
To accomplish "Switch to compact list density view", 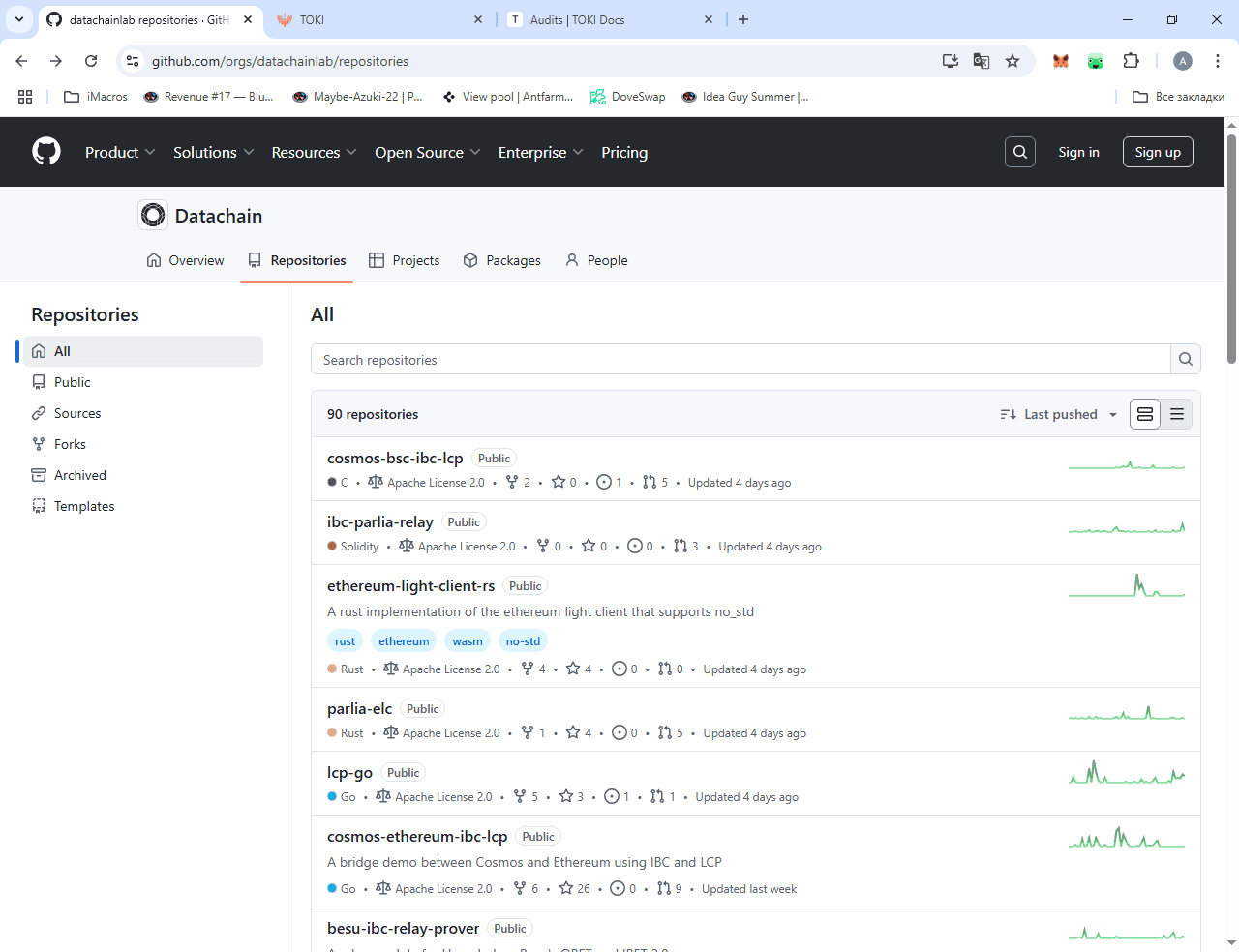I will (1177, 414).
